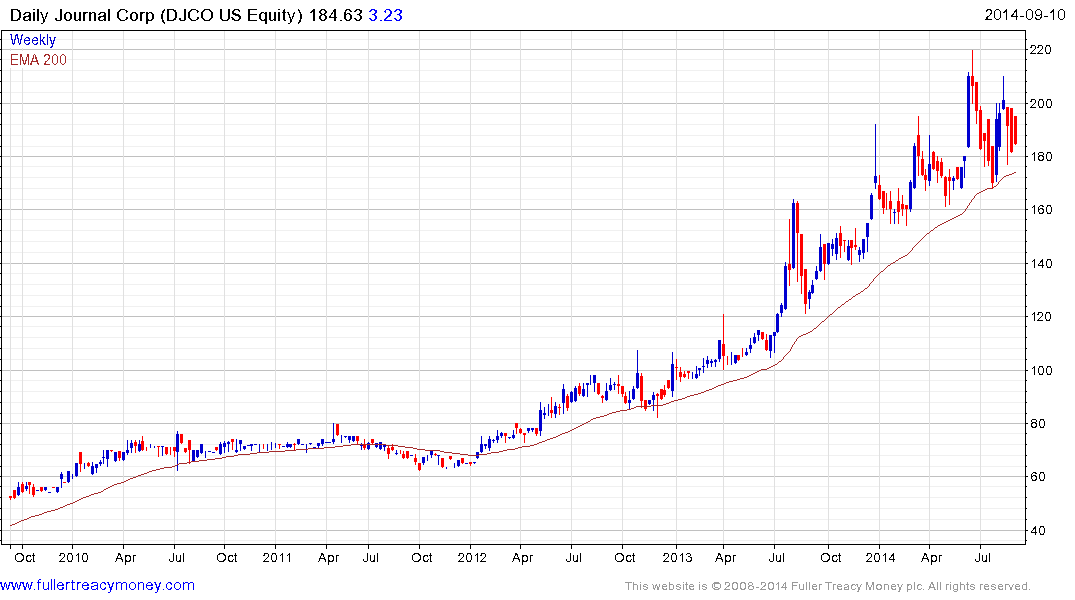Click the 140 price axis label
This screenshot has height=600, width=1075.
click(1041, 263)
